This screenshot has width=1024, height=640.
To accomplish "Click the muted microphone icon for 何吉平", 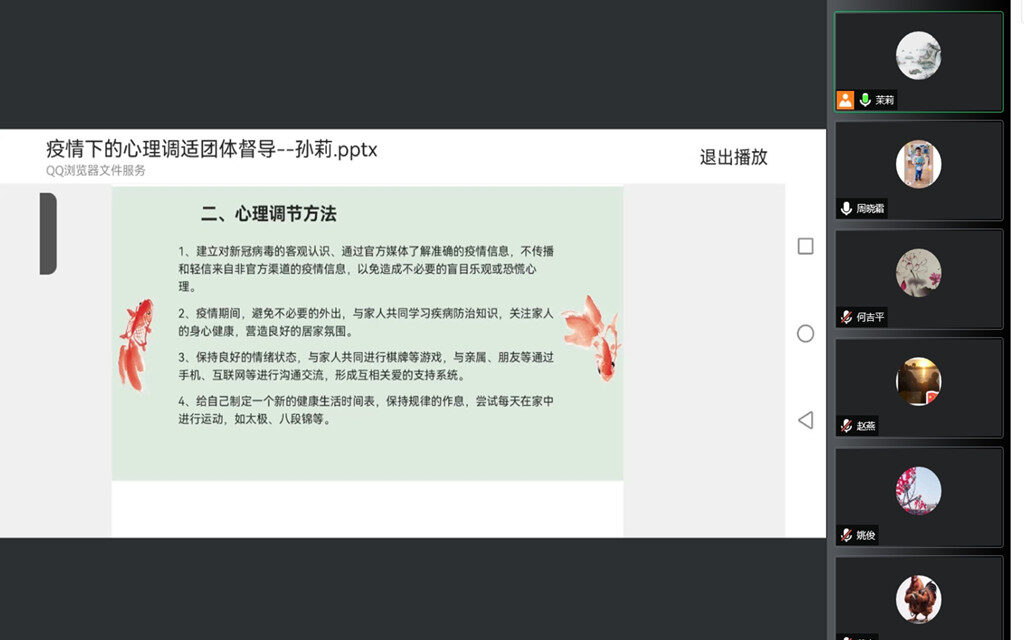I will [846, 317].
